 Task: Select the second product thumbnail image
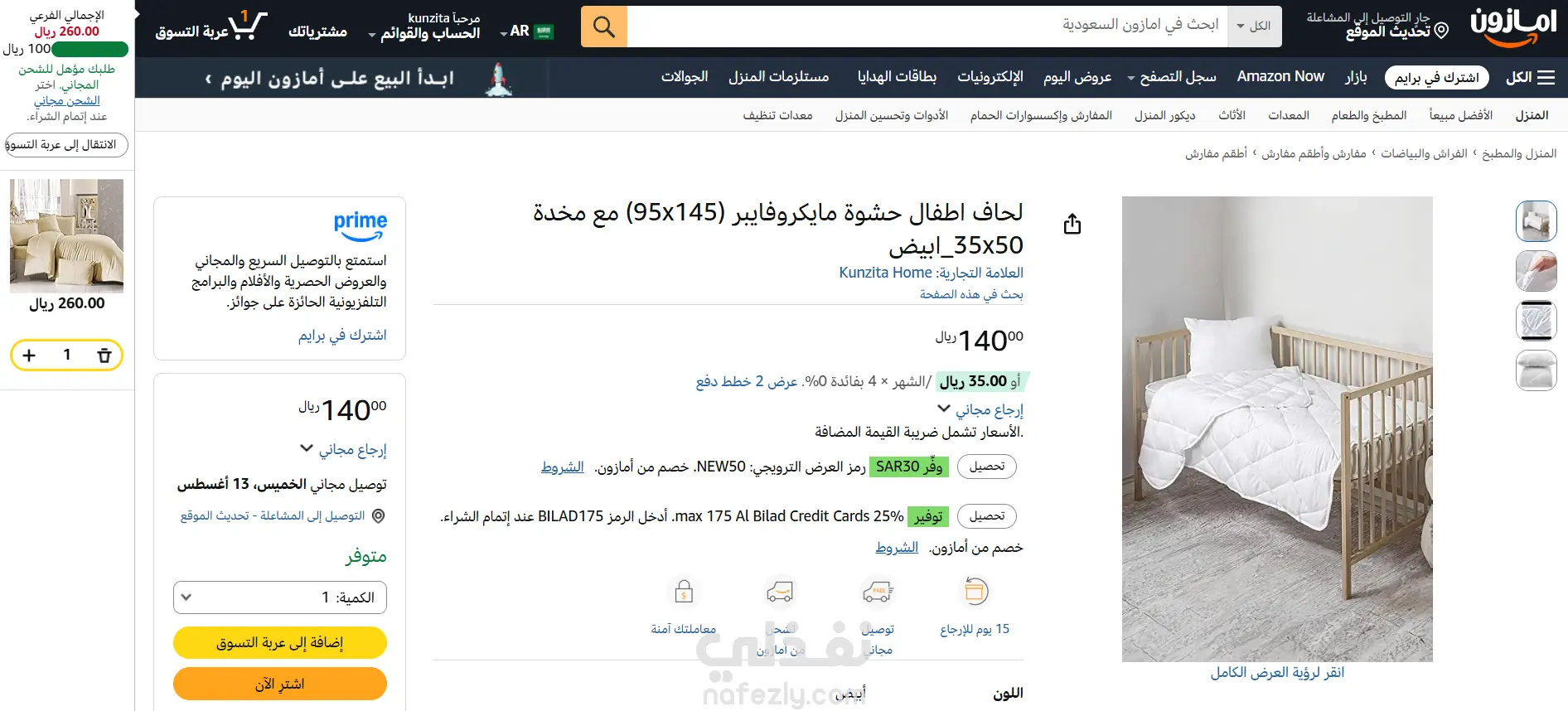[1537, 271]
